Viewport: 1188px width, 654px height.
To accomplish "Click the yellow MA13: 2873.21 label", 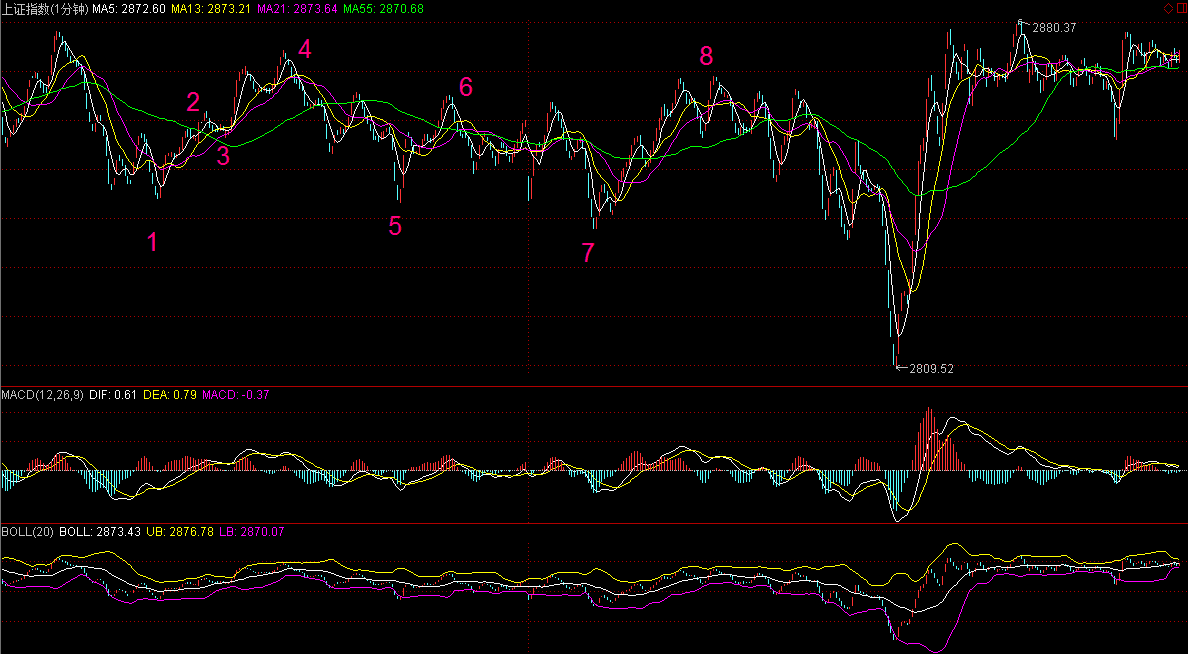I will (x=211, y=9).
